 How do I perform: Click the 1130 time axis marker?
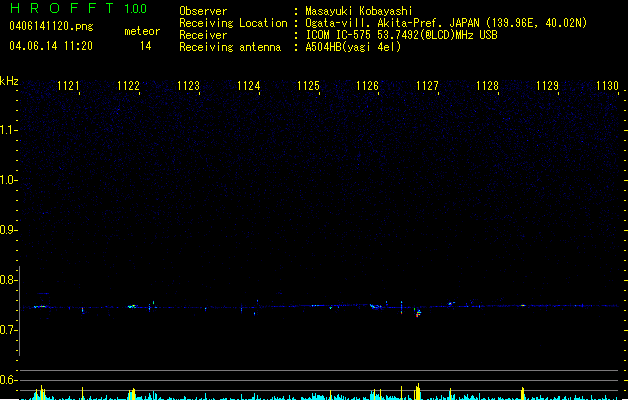607,86
